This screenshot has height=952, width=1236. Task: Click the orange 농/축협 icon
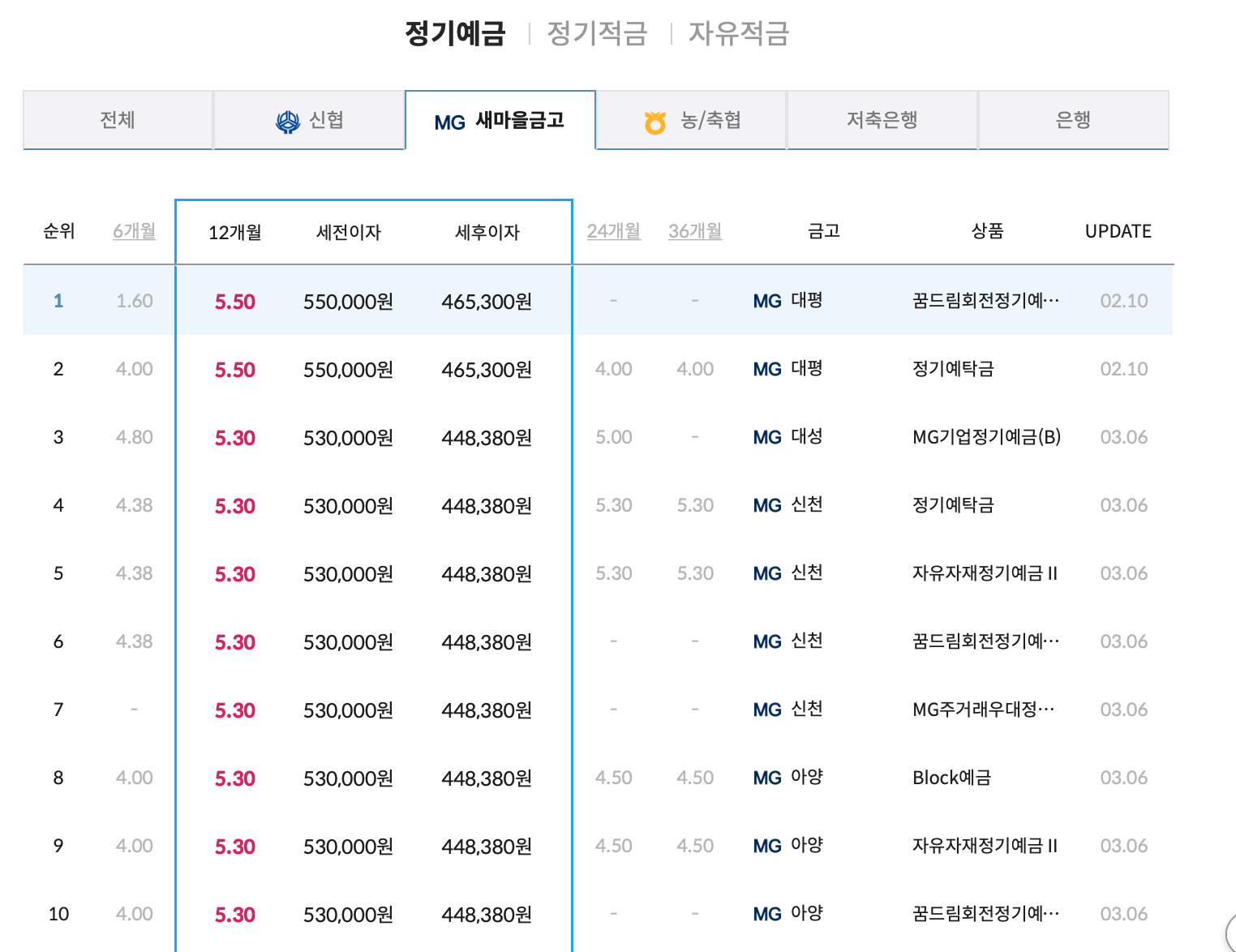pos(655,120)
